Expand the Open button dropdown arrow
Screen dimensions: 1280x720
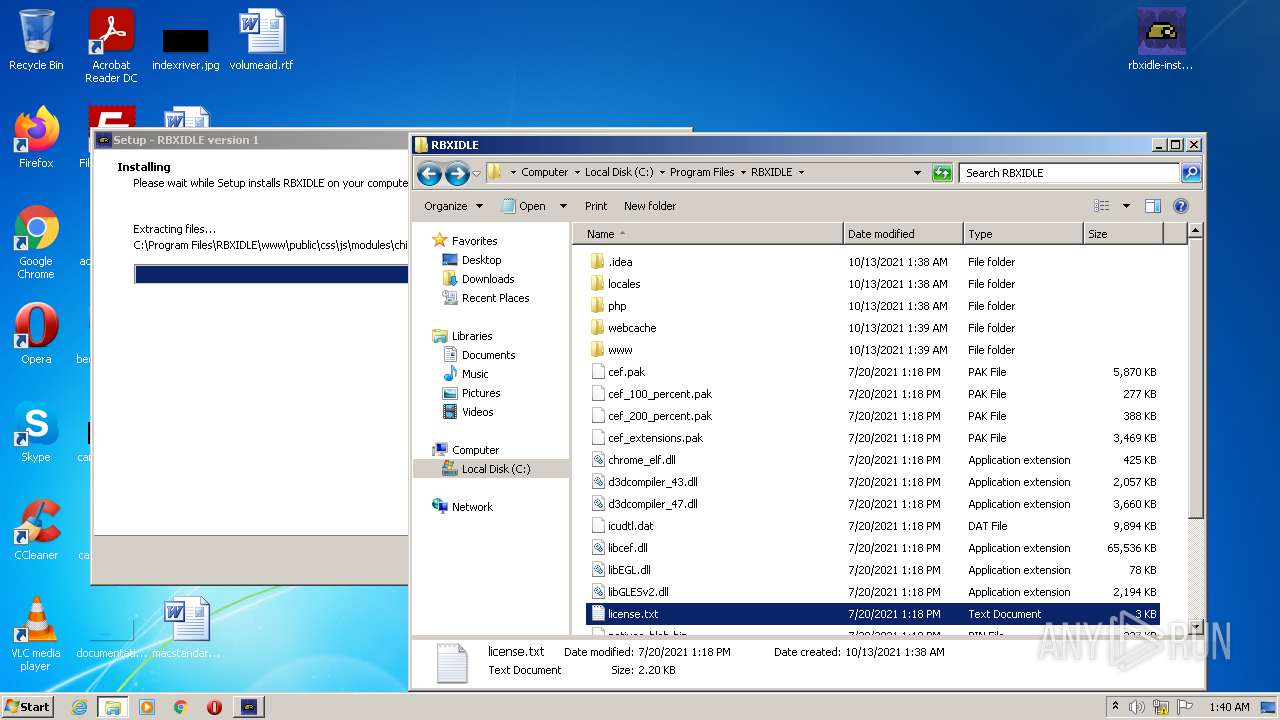(x=563, y=206)
